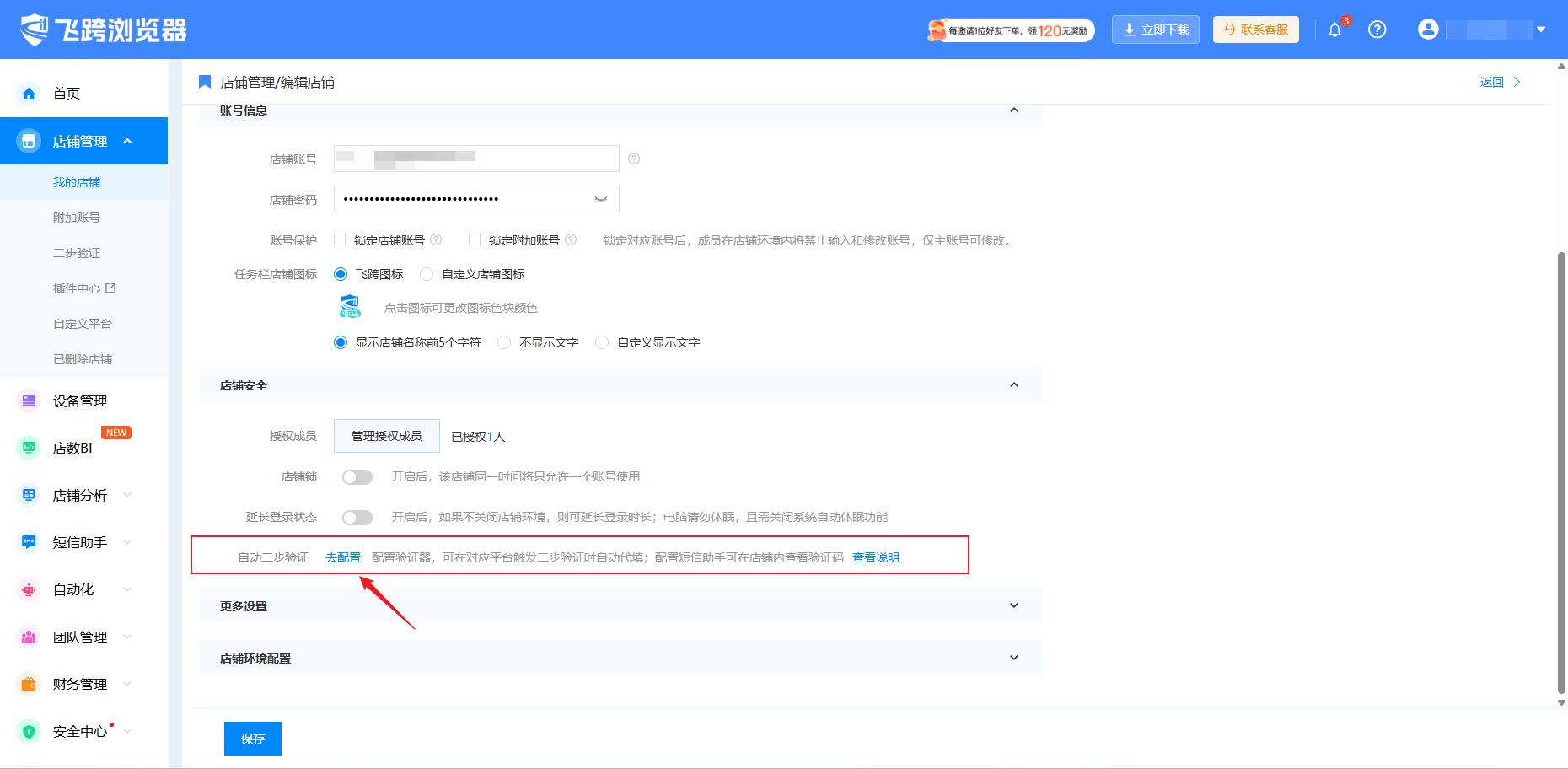This screenshot has height=769, width=1568.
Task: Click the 去配置 link
Action: tap(343, 557)
